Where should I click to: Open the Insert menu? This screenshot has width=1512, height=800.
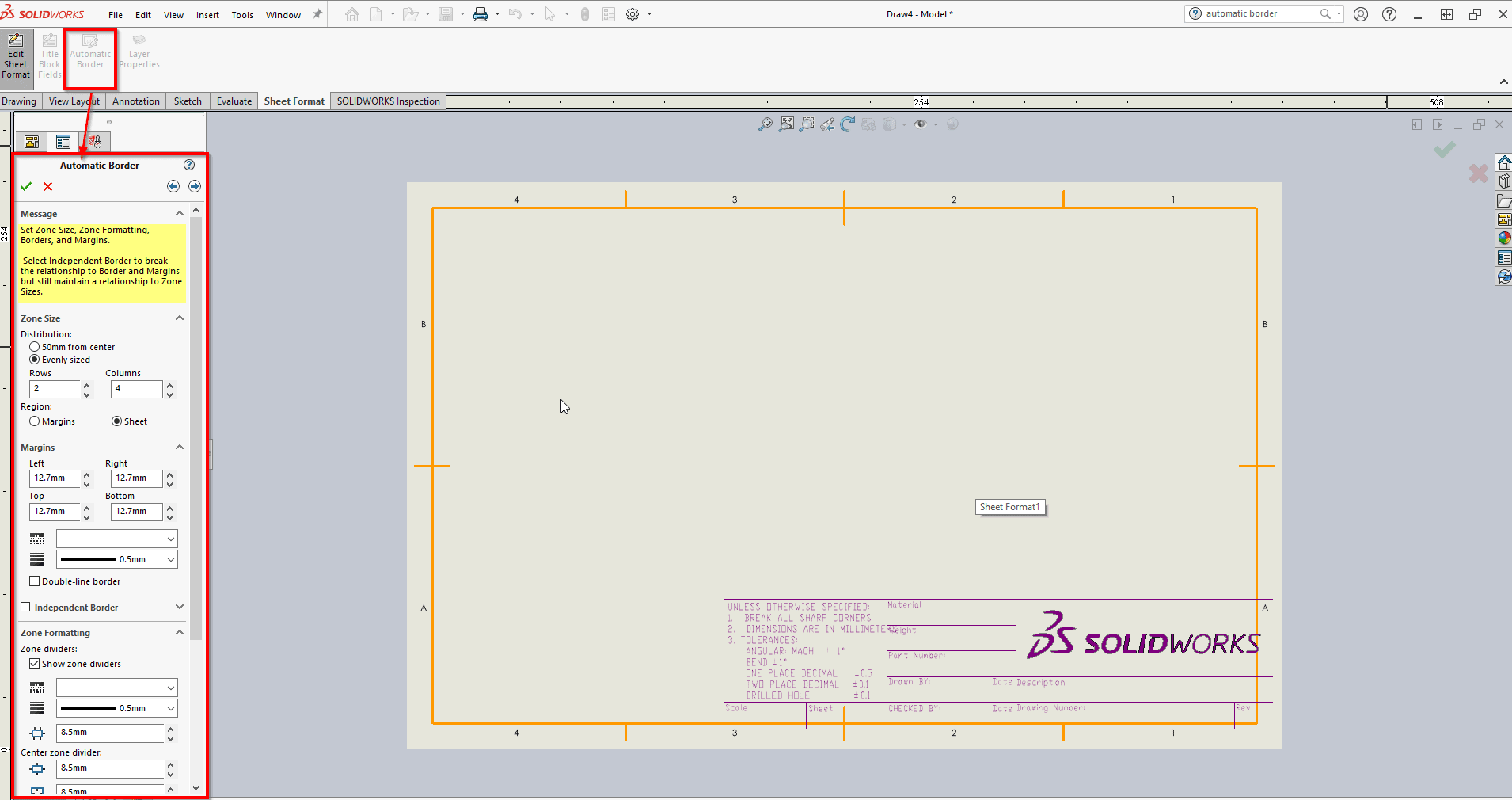click(x=207, y=15)
